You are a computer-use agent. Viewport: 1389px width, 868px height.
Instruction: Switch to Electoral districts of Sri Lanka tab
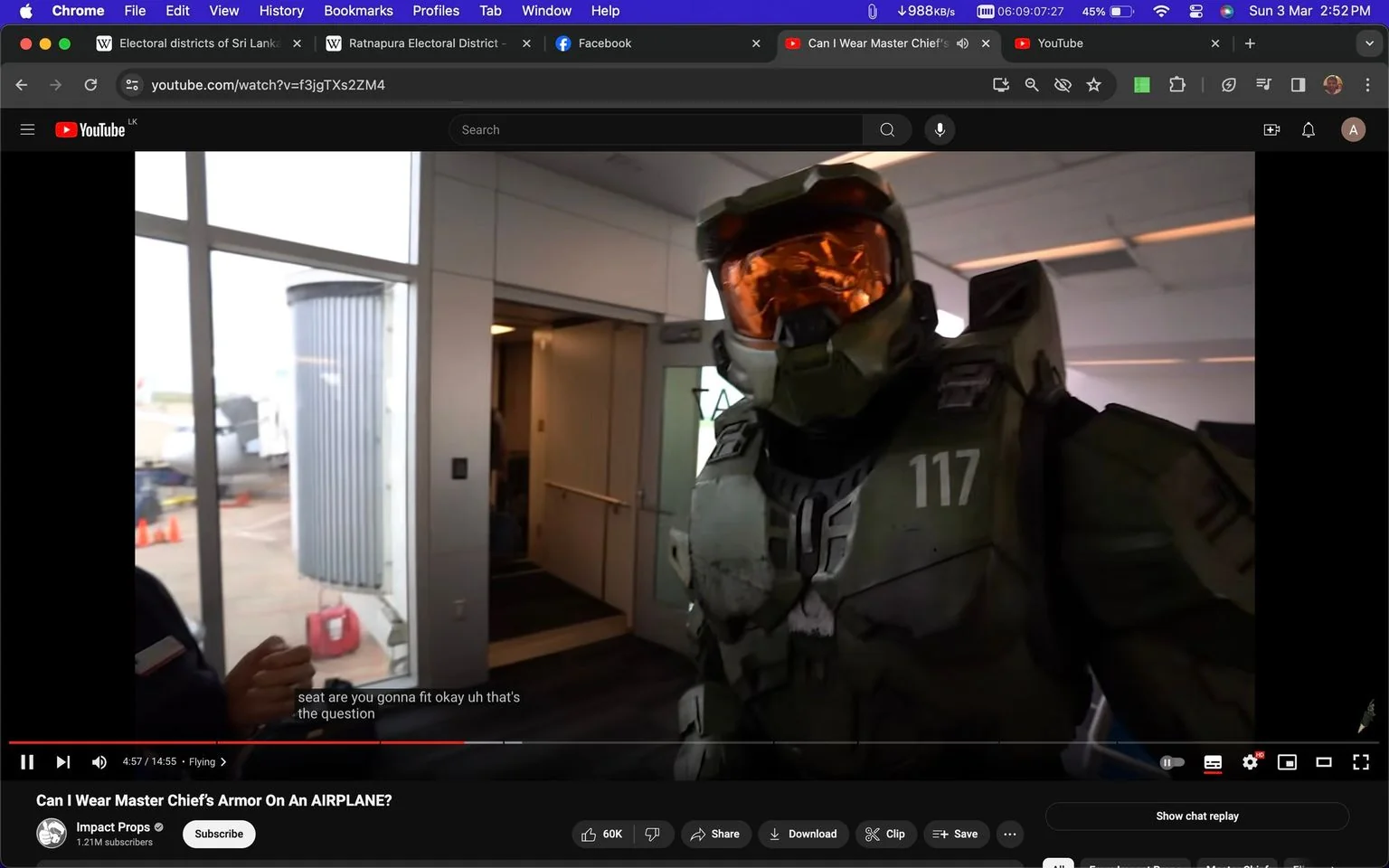[199, 43]
